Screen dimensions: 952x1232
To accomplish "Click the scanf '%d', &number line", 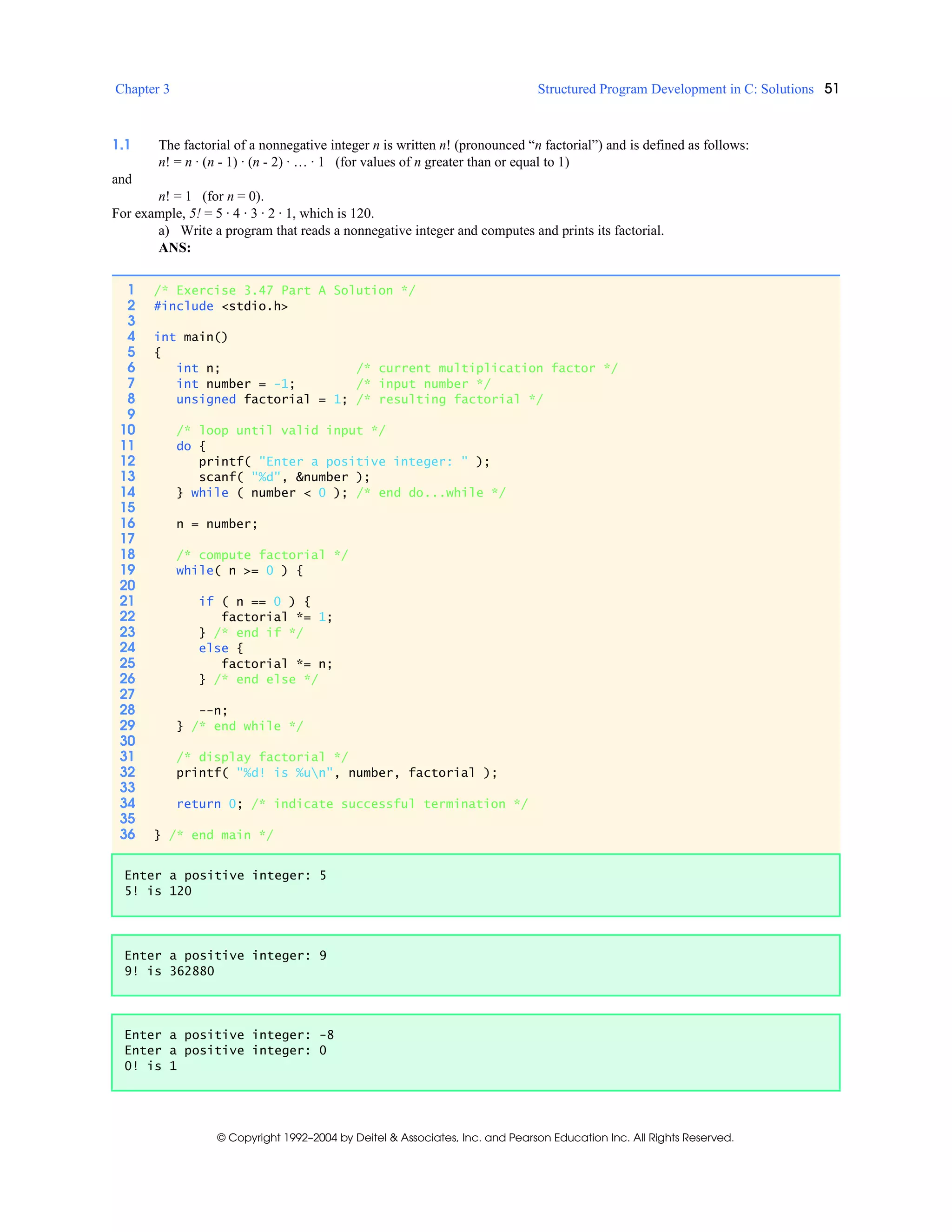I will (284, 477).
